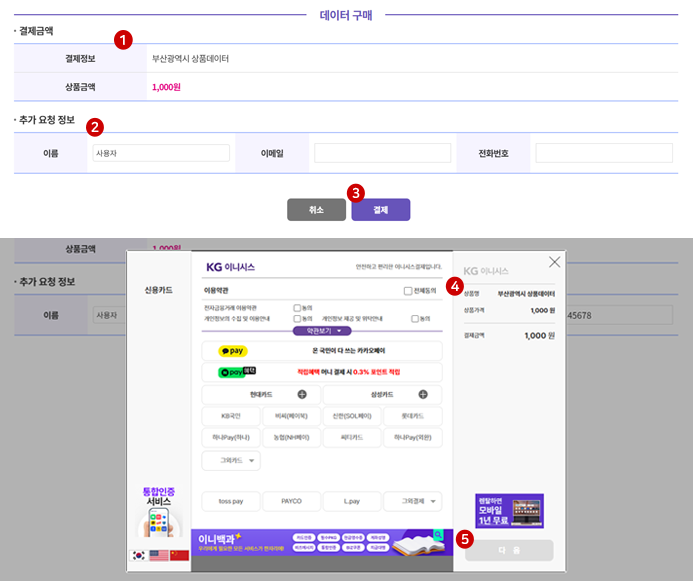Close the KG 이니시스 payment popup
The image size is (693, 581).
[554, 262]
